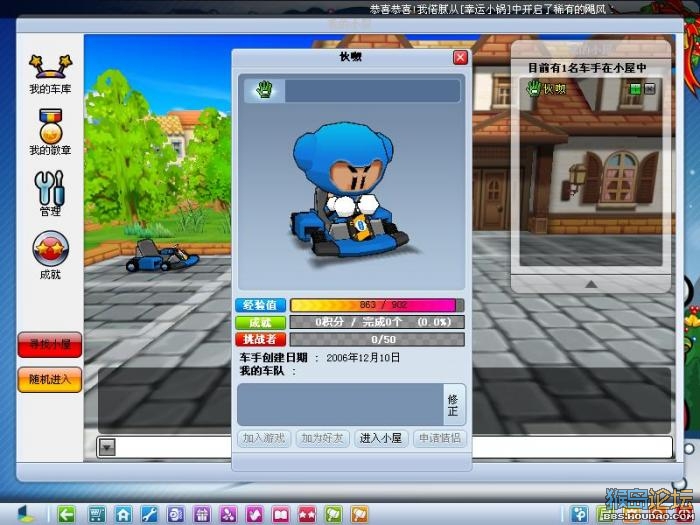
Task: Open the 管理 wrench and screwdriver icon
Action: pos(50,193)
